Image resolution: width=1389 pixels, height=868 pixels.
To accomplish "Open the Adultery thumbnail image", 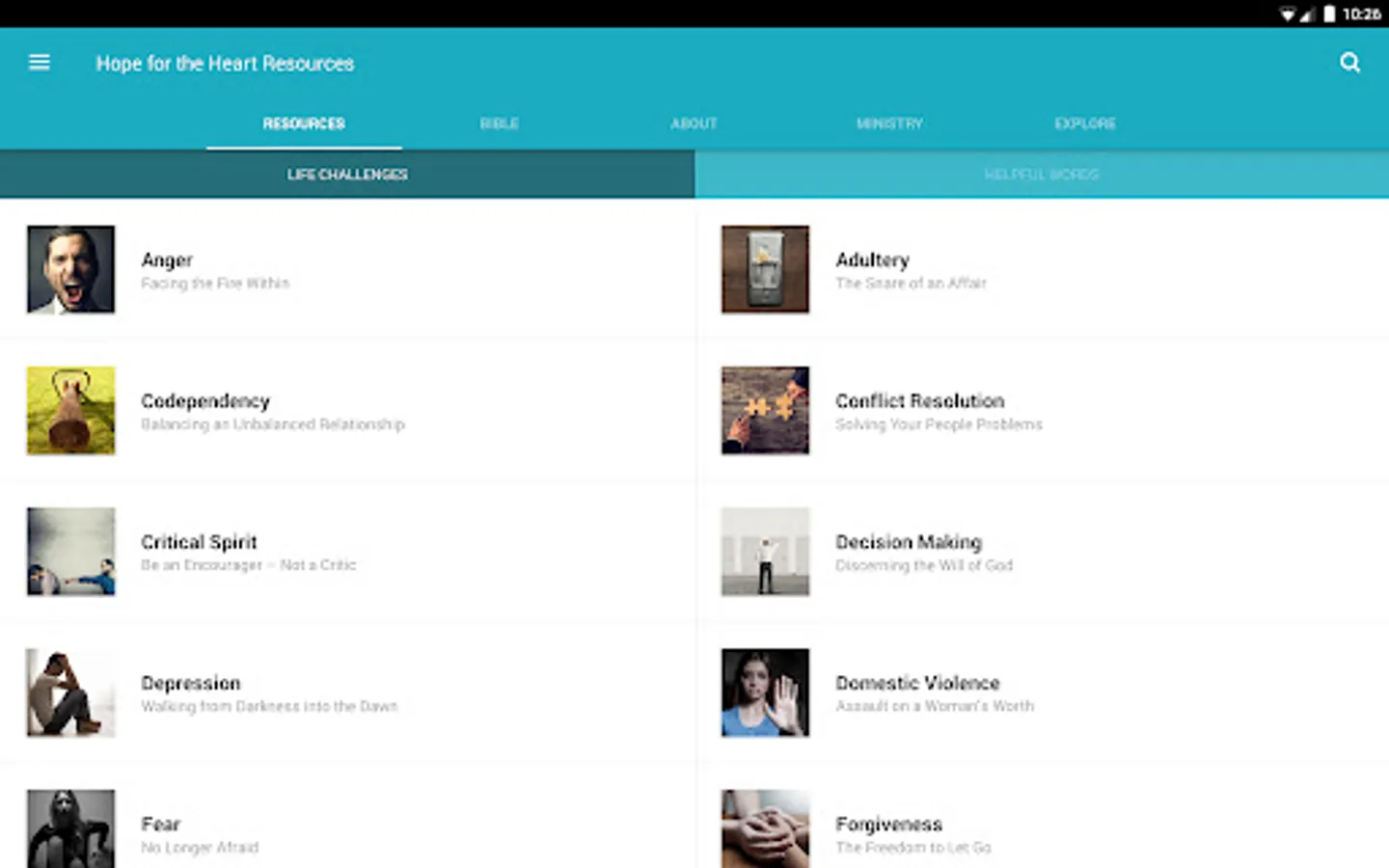I will [765, 269].
